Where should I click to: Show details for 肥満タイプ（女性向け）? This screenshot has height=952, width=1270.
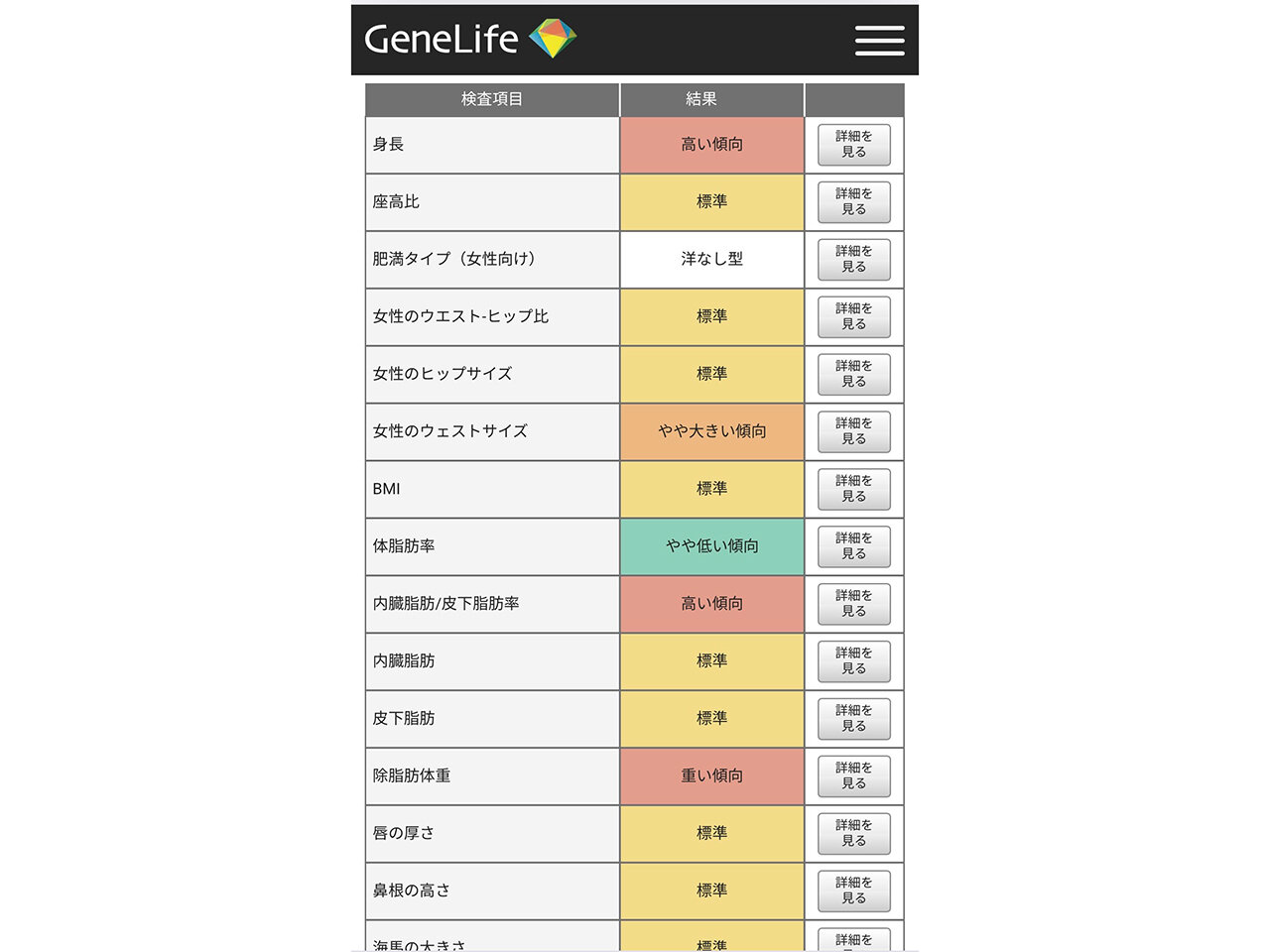pos(853,260)
